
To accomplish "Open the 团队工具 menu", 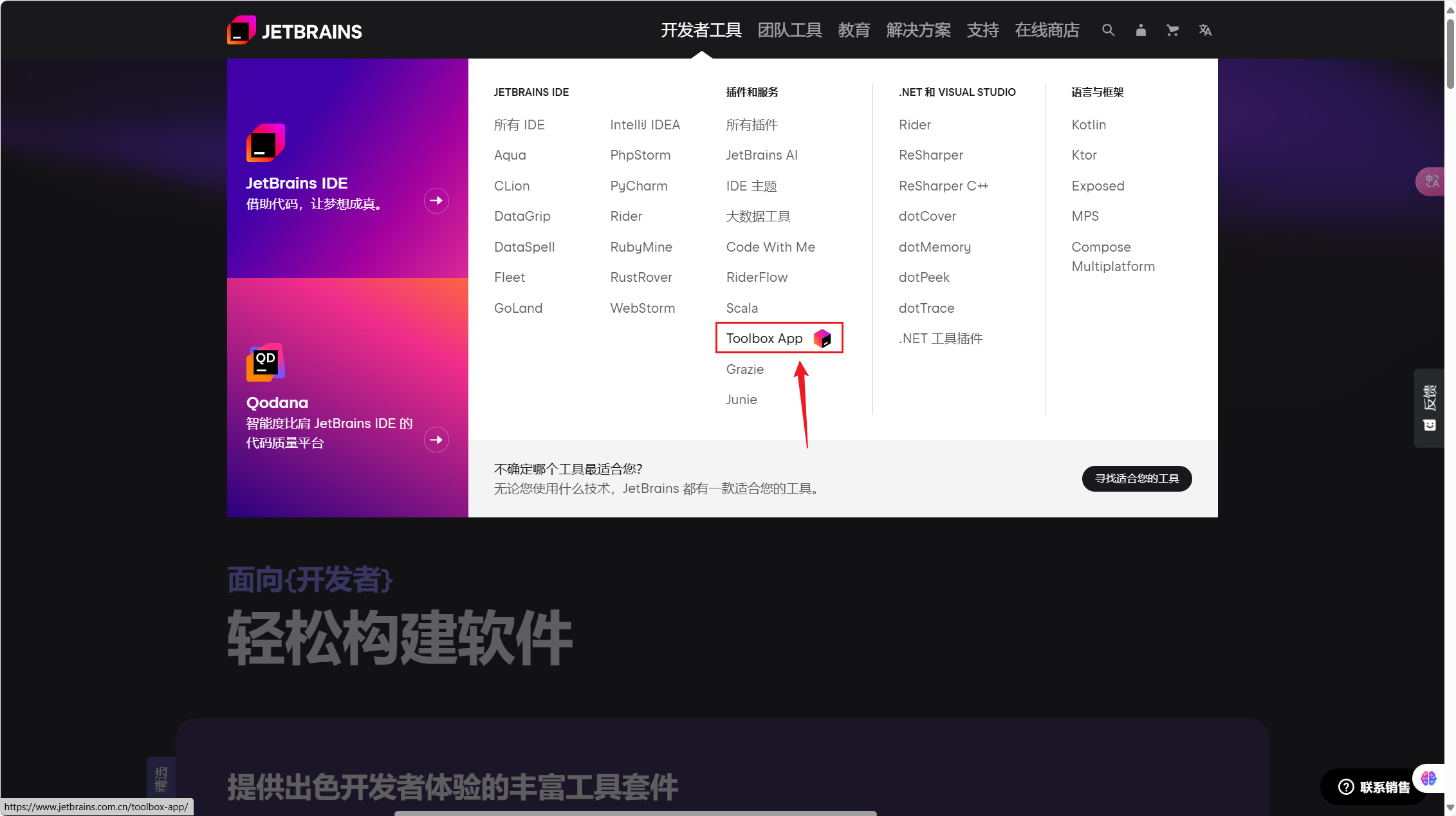I will tap(790, 30).
